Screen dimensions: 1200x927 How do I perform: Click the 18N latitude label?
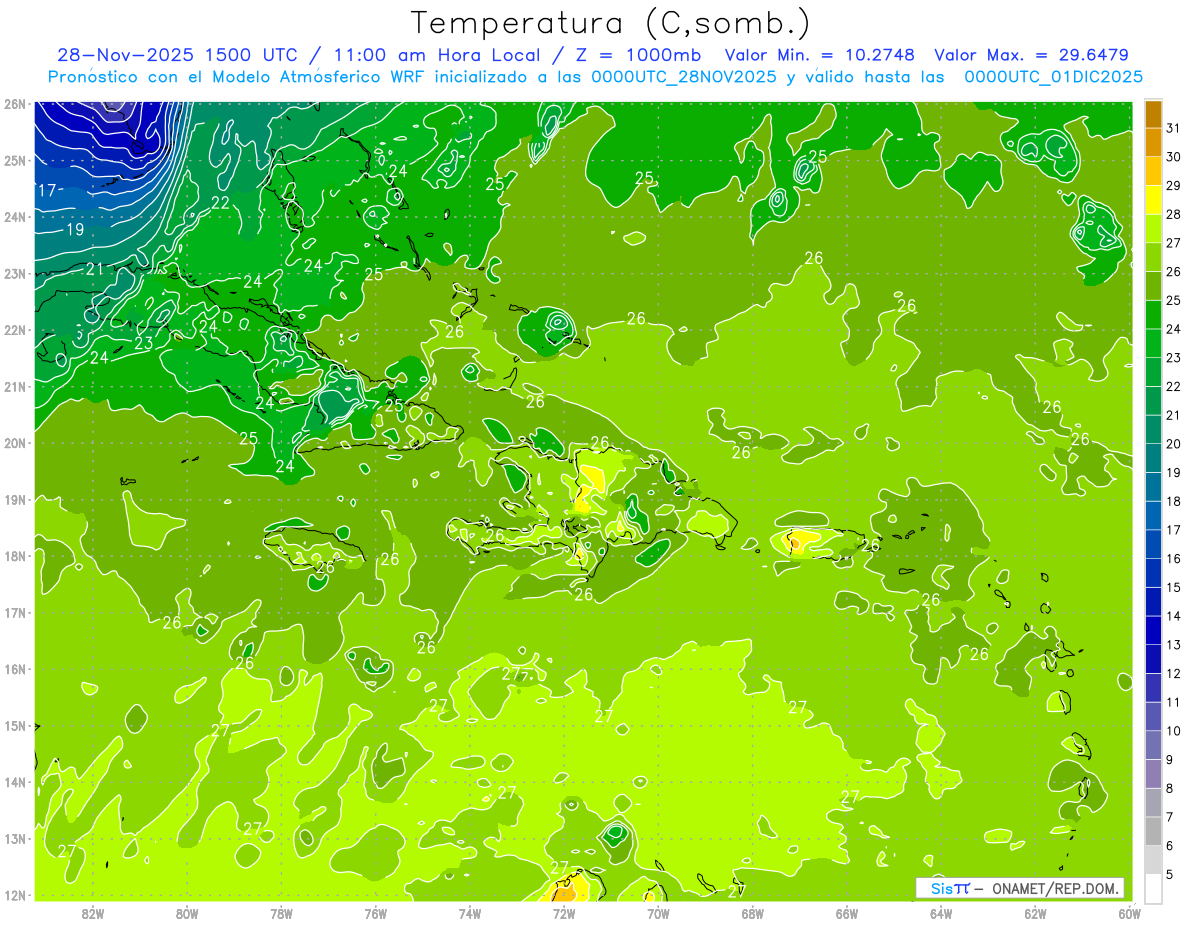[14, 556]
